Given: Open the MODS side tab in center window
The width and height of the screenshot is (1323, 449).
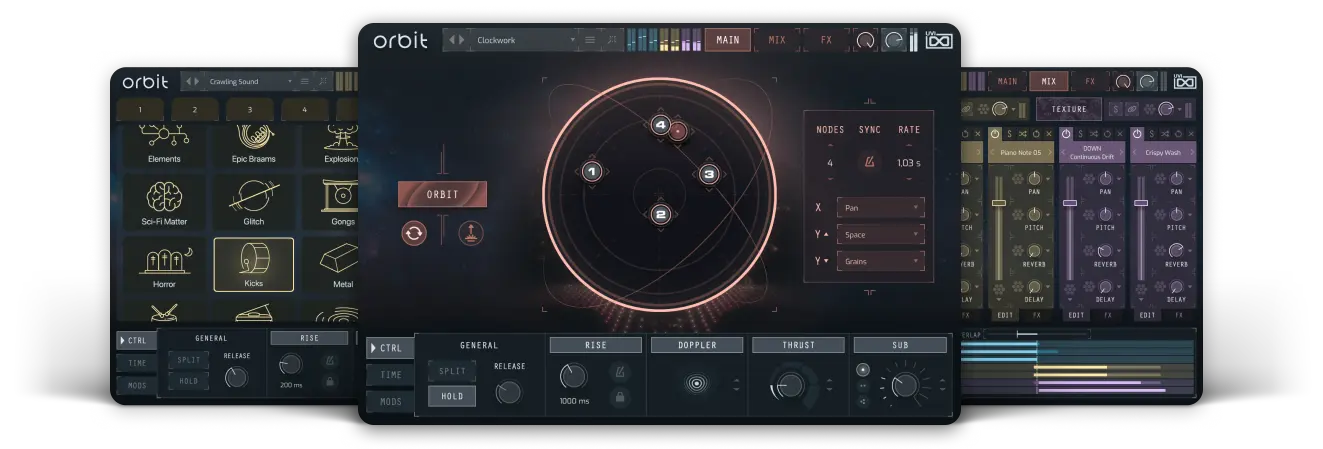Looking at the screenshot, I should point(390,401).
